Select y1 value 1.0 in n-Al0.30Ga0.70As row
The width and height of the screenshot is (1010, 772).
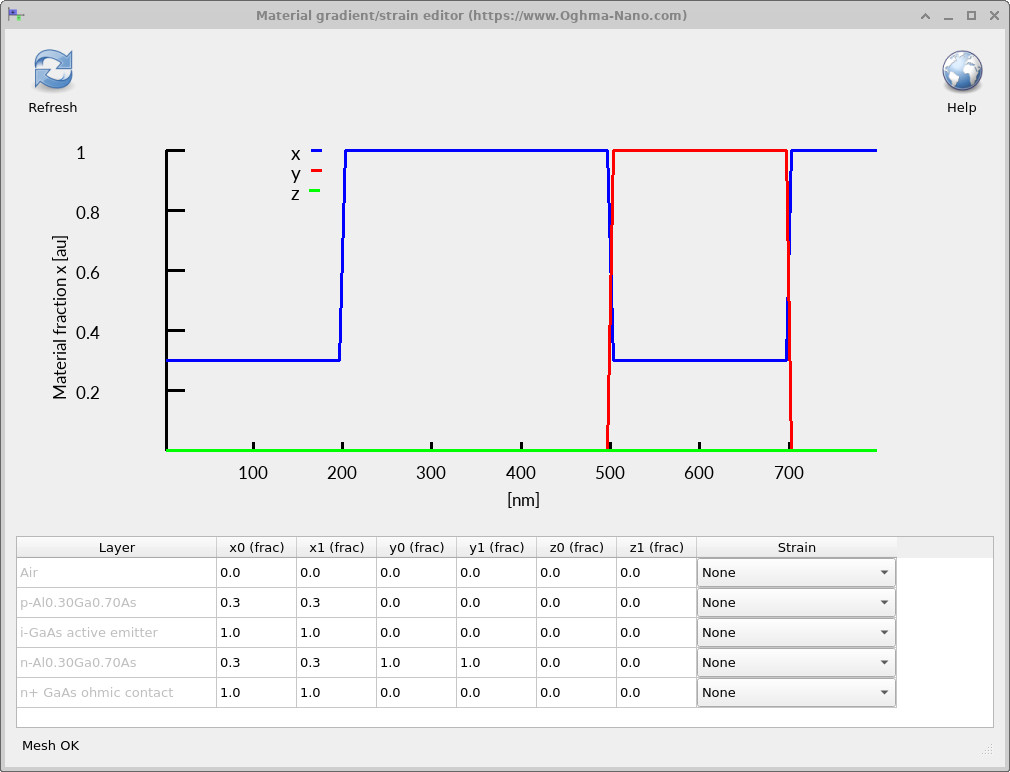(496, 663)
